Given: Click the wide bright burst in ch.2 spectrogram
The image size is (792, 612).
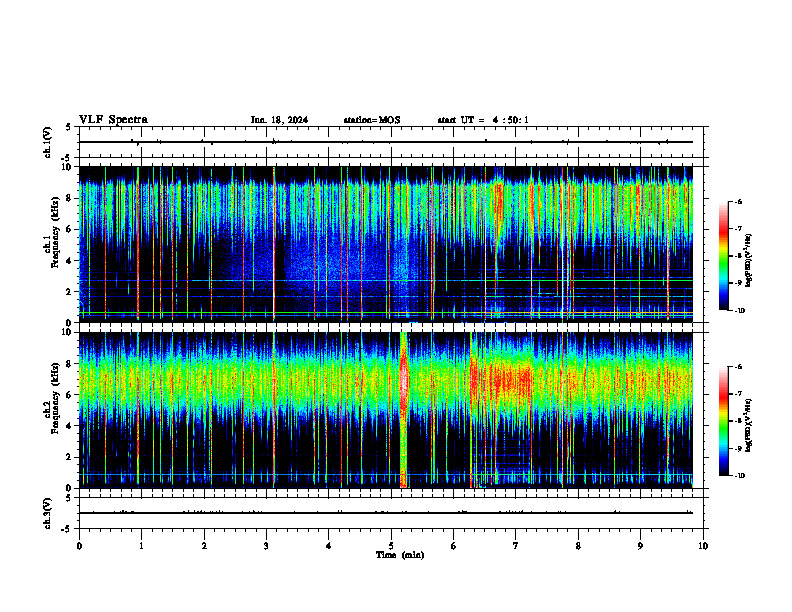Looking at the screenshot, I should coord(404,410).
